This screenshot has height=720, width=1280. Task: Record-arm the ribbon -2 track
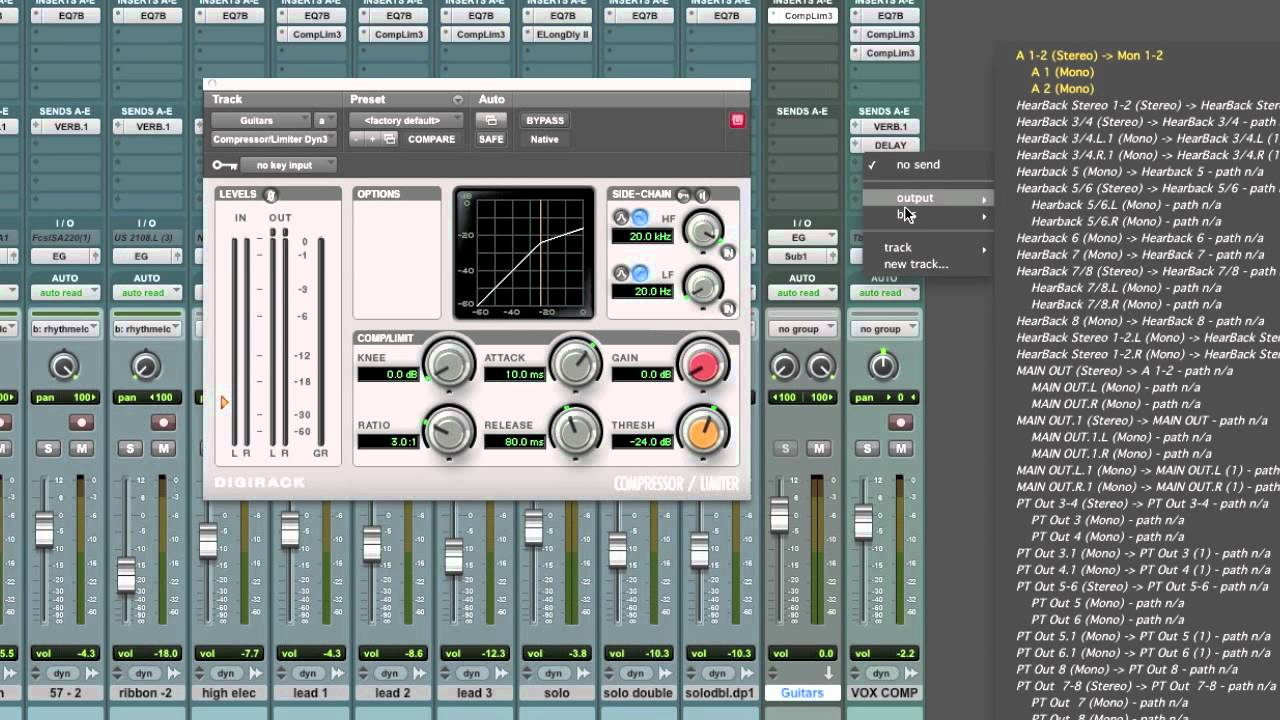tap(162, 422)
